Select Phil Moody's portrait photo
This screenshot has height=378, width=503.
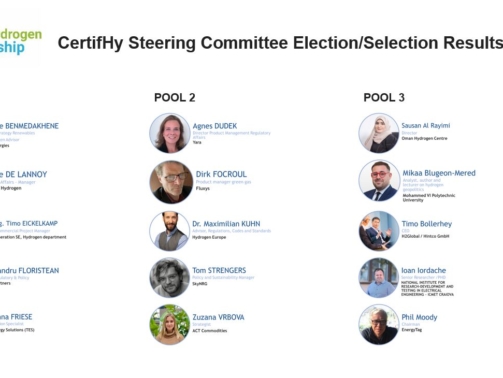(379, 324)
